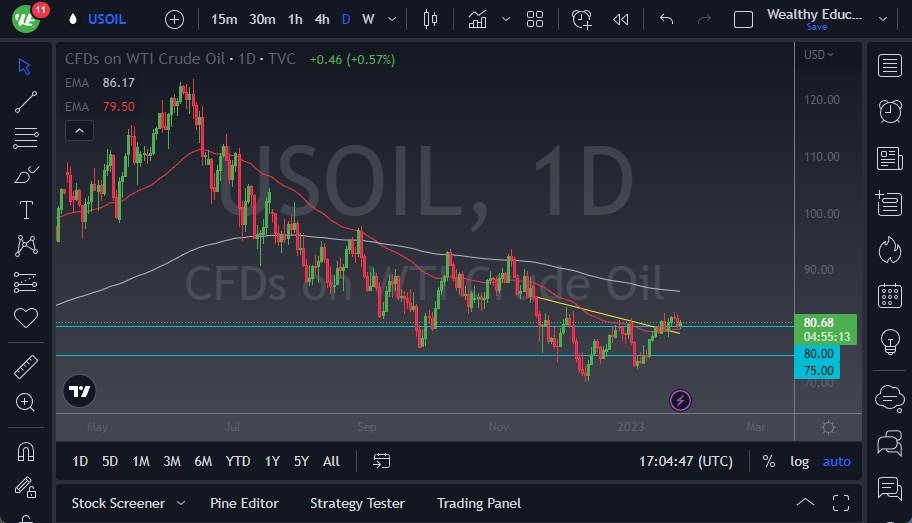Viewport: 912px width, 523px height.
Task: Select the ruler measure tool
Action: pos(26,367)
